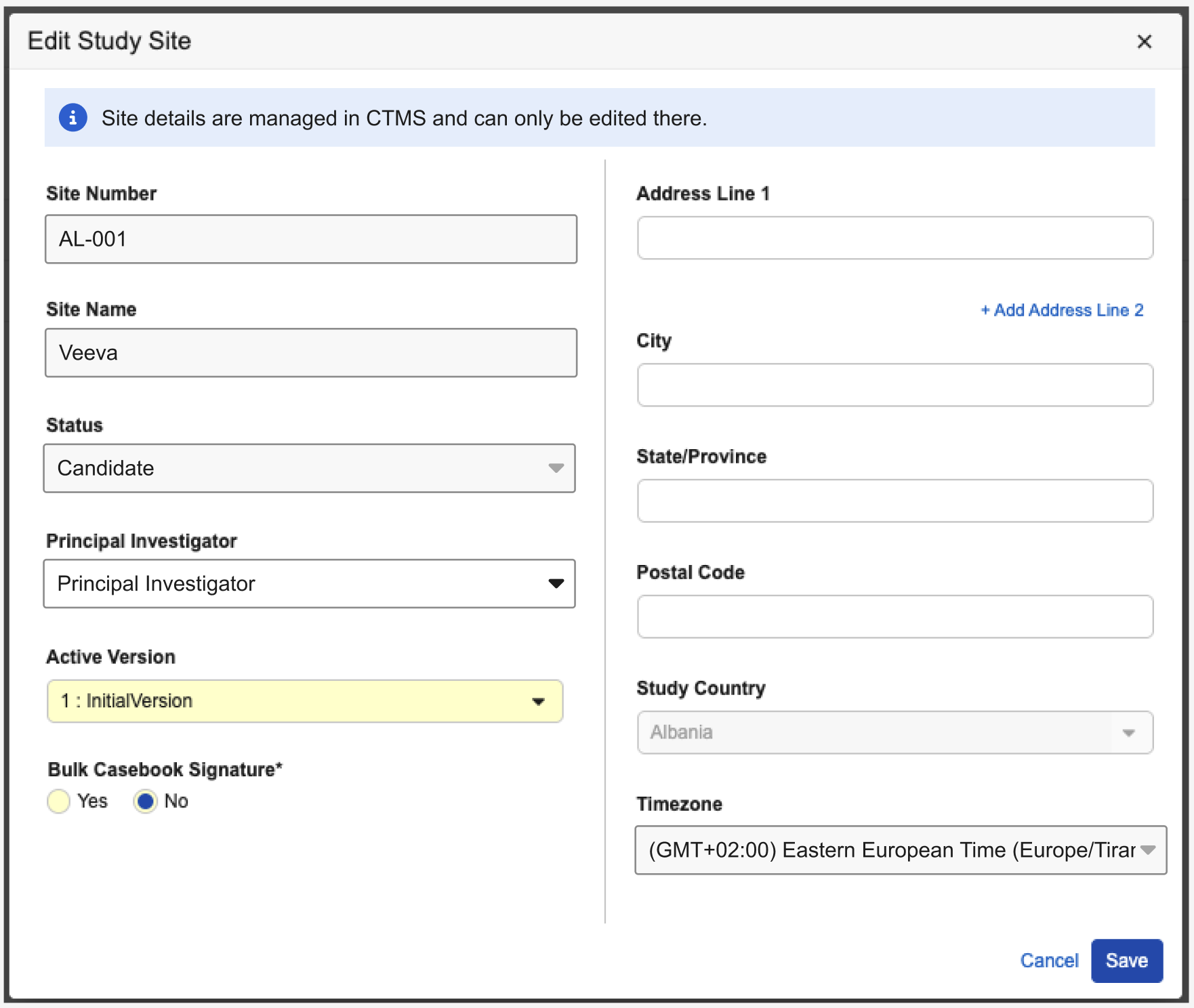Click the Add Address Line 2 link
Image resolution: width=1194 pixels, height=1008 pixels.
[1062, 310]
